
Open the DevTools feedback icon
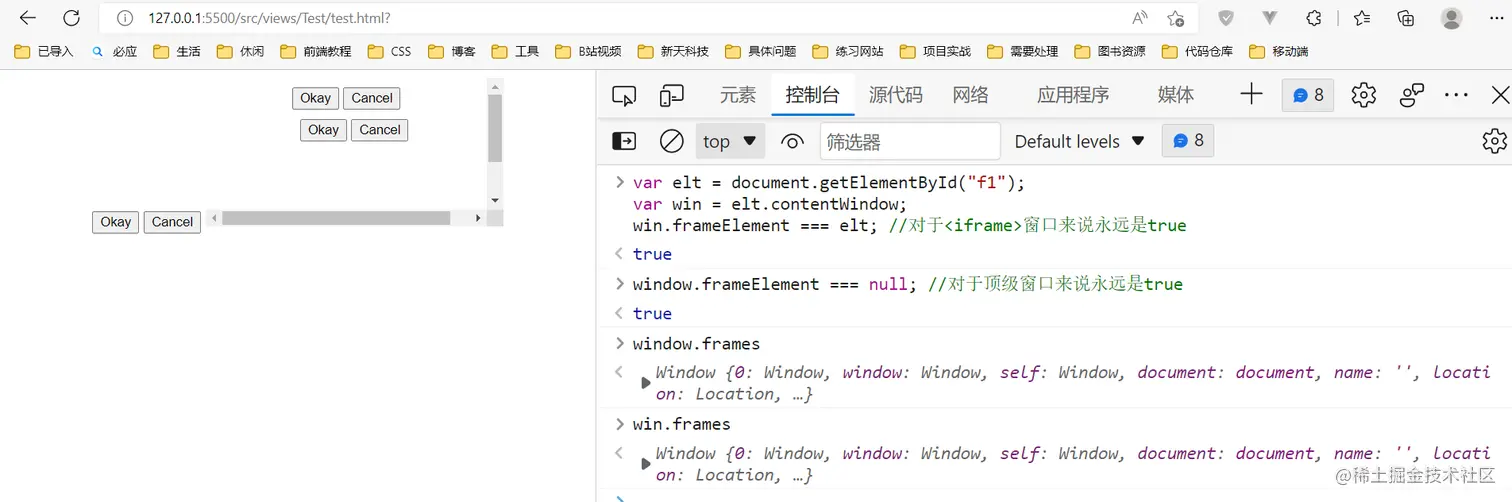[1412, 95]
